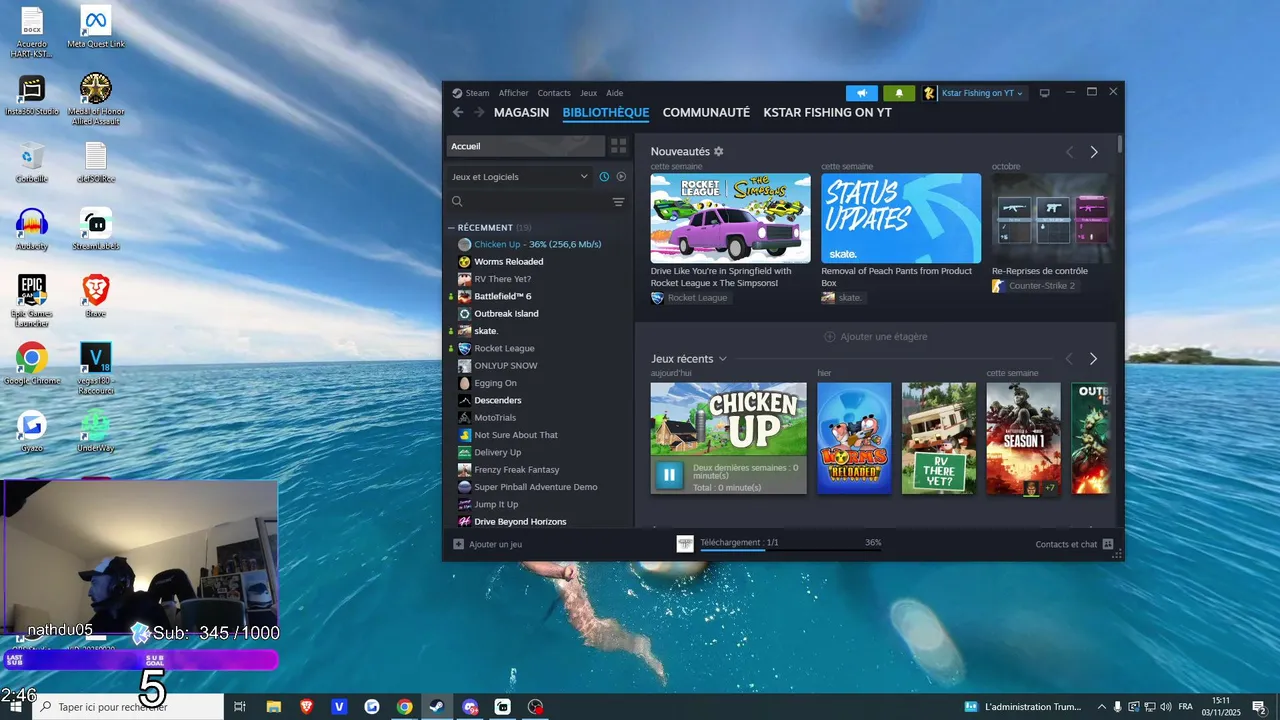This screenshot has height=720, width=1280.
Task: Expand the Jeux récents shelf dropdown
Action: tap(722, 359)
